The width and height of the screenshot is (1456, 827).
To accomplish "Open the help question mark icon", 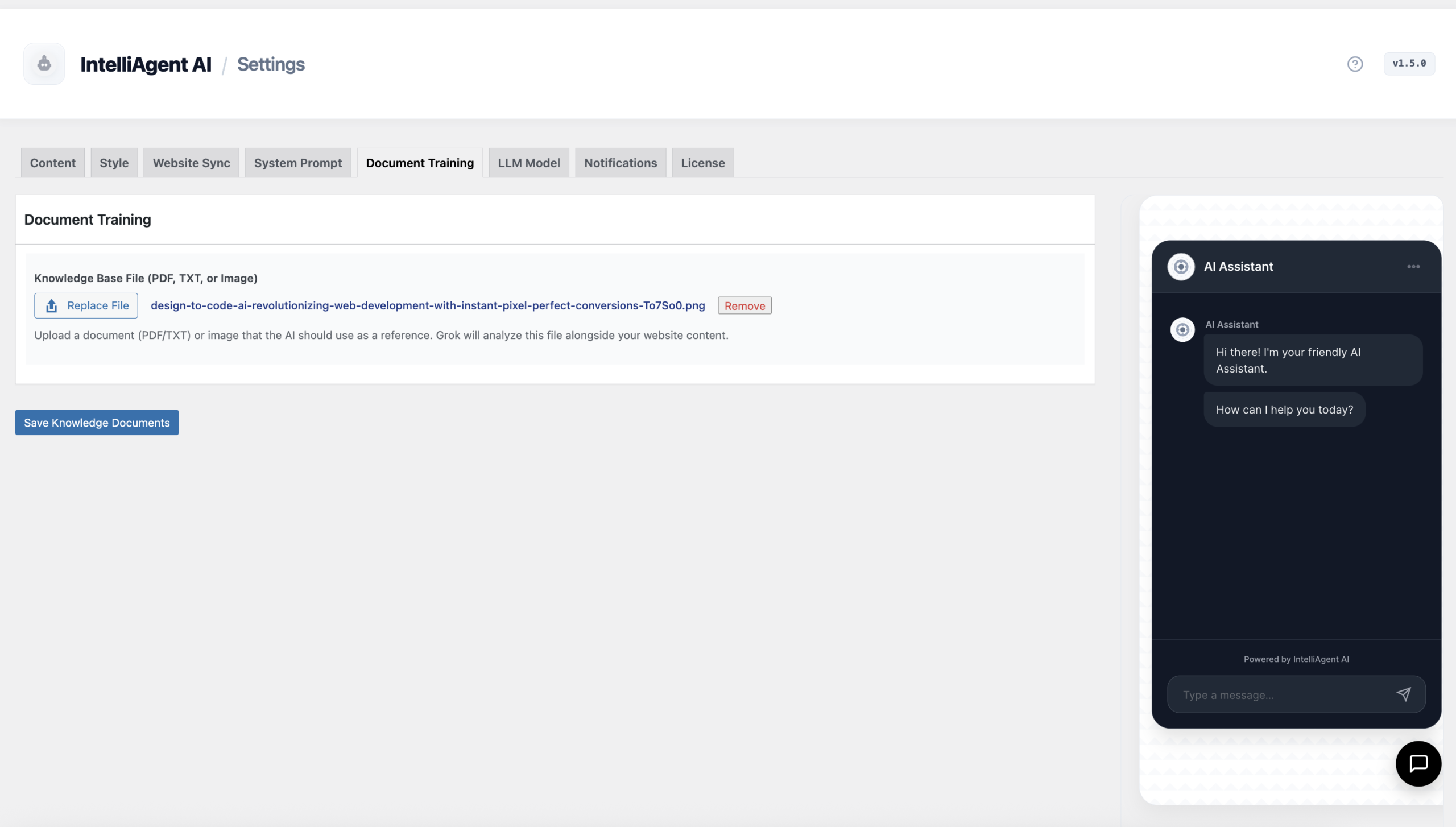I will [x=1355, y=64].
